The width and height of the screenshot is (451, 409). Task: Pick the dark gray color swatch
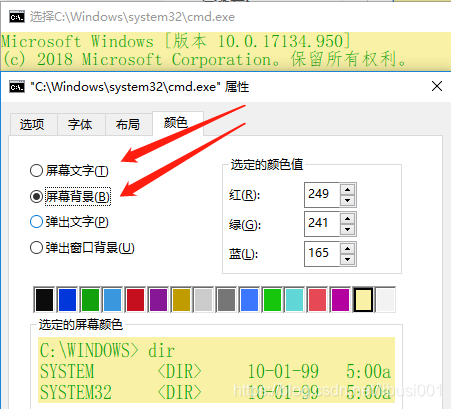point(226,300)
